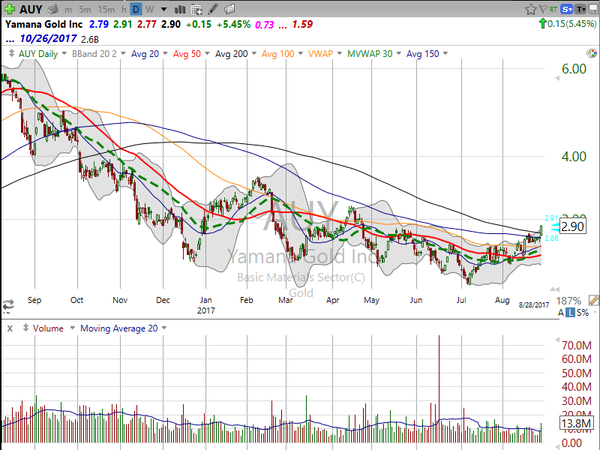This screenshot has width=600, height=450.
Task: Click the Avg 100 indicator label
Action: (278, 54)
